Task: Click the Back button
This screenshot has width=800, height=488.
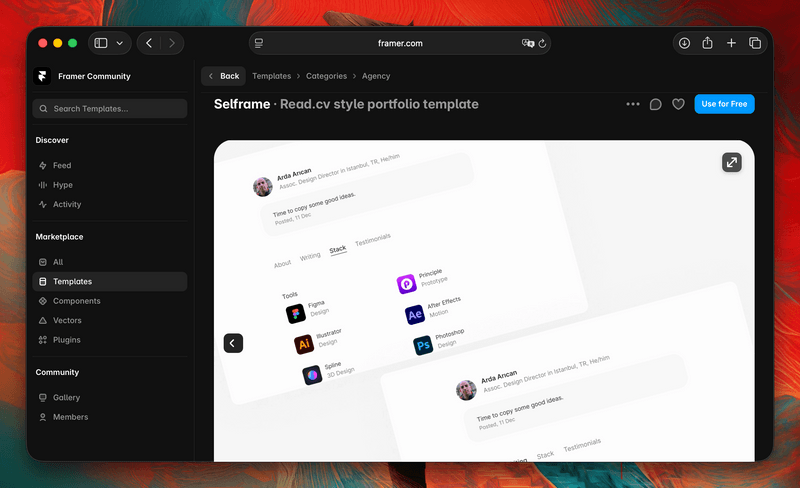Action: coord(223,76)
